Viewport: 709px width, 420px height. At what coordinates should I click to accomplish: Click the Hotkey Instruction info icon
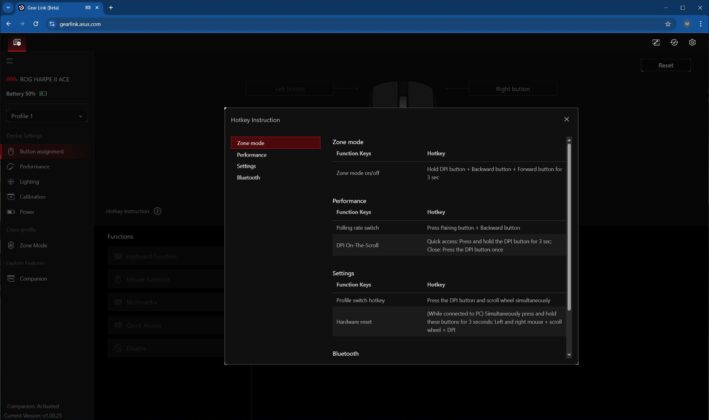pyautogui.click(x=157, y=211)
